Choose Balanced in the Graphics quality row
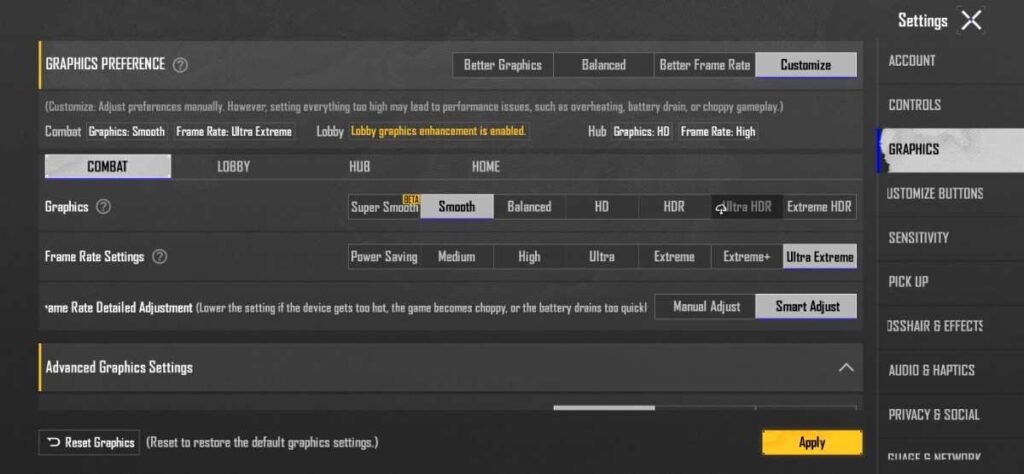 [x=529, y=206]
